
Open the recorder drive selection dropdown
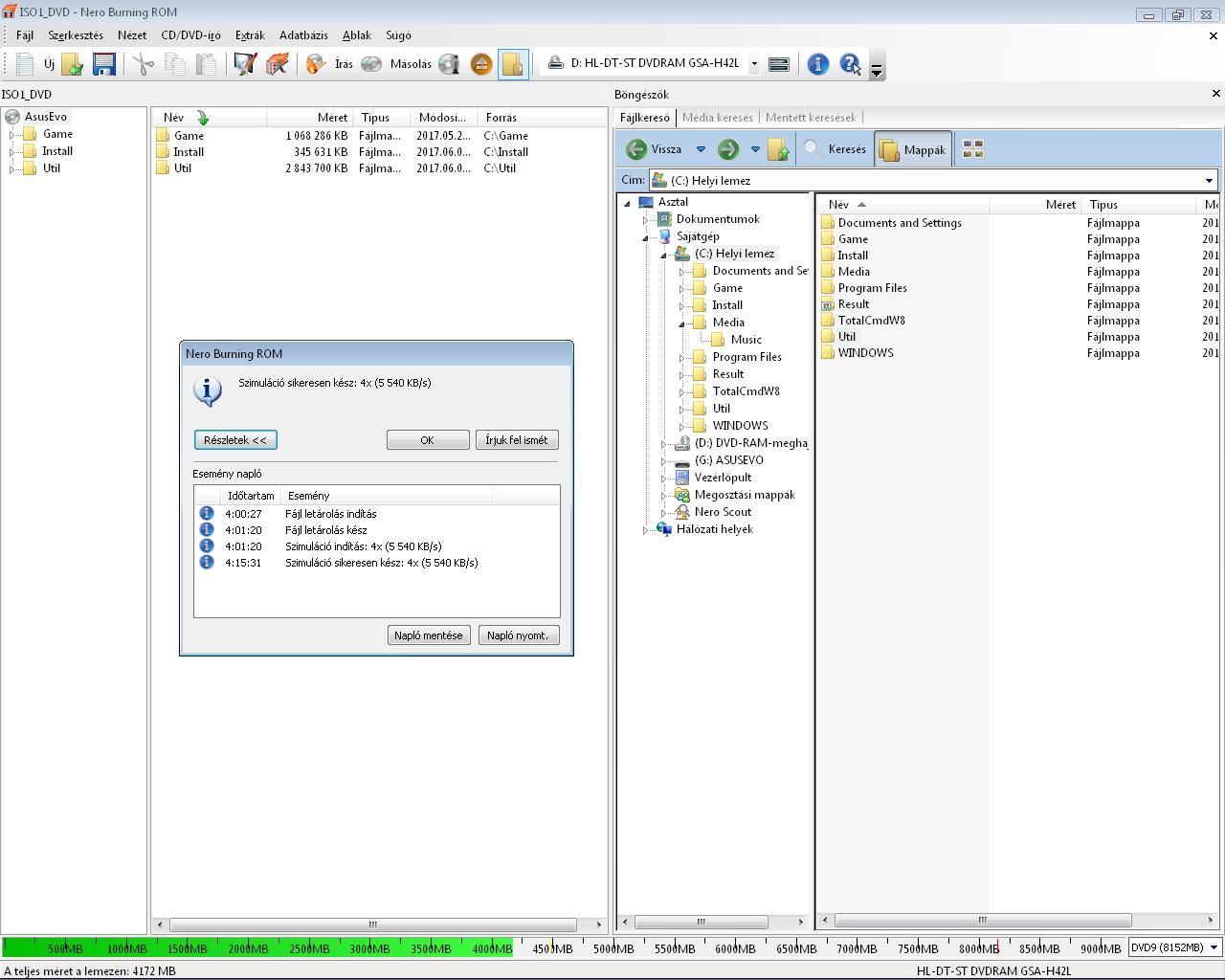click(754, 64)
